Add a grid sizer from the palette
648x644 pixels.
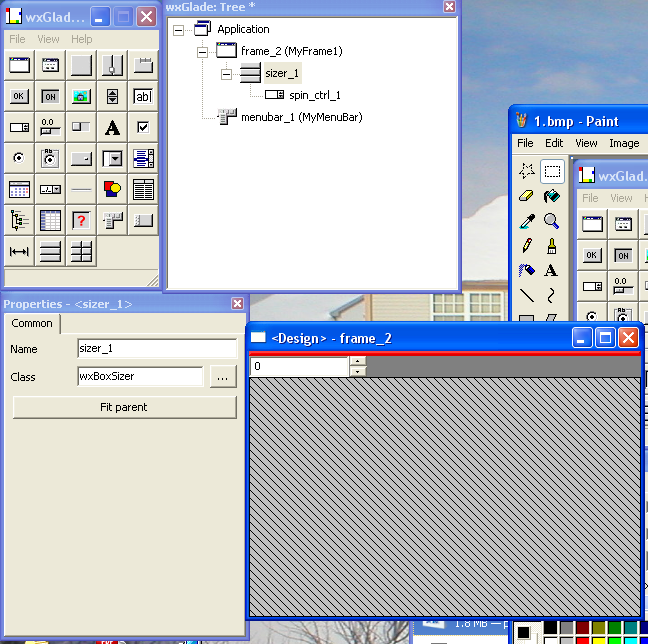(81, 252)
